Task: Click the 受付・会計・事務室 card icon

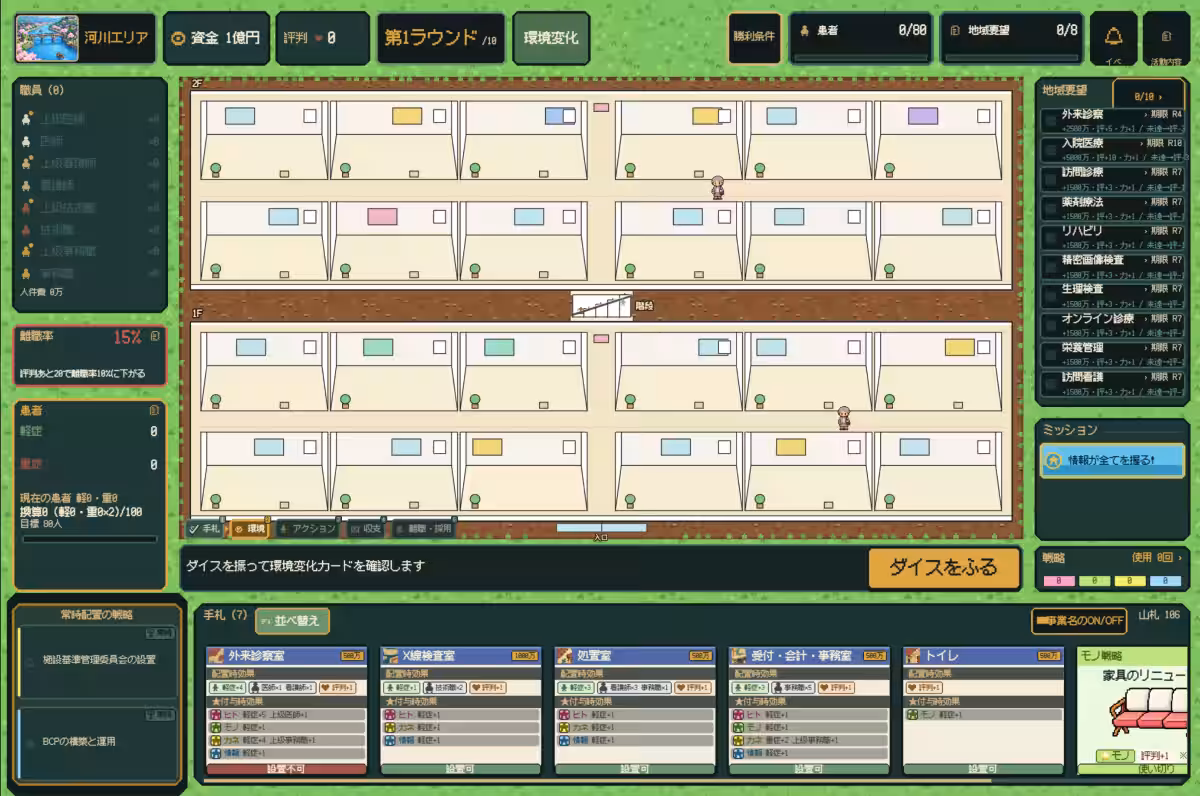Action: point(738,656)
